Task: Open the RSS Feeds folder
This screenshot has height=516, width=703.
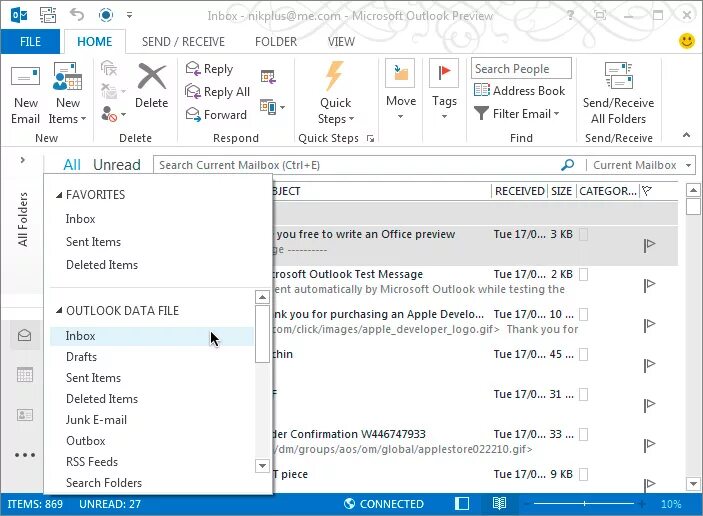Action: [x=92, y=462]
